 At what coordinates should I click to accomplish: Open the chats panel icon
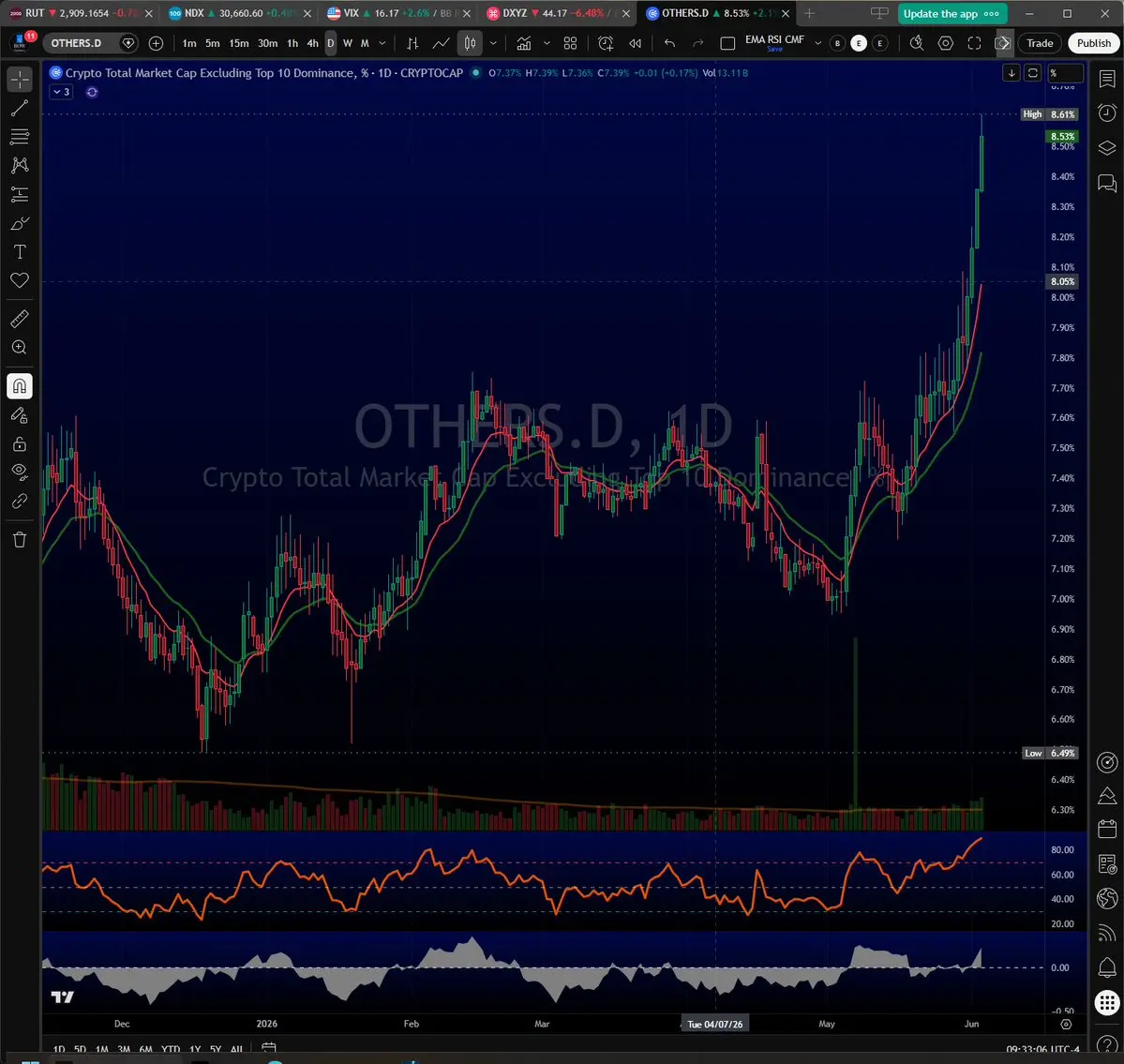click(1107, 183)
